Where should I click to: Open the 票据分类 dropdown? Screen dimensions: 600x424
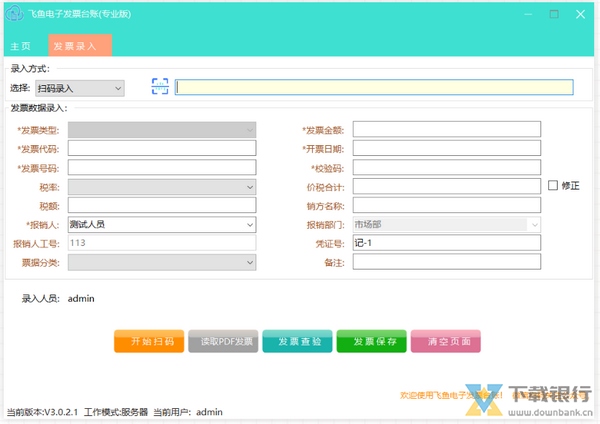pyautogui.click(x=162, y=263)
